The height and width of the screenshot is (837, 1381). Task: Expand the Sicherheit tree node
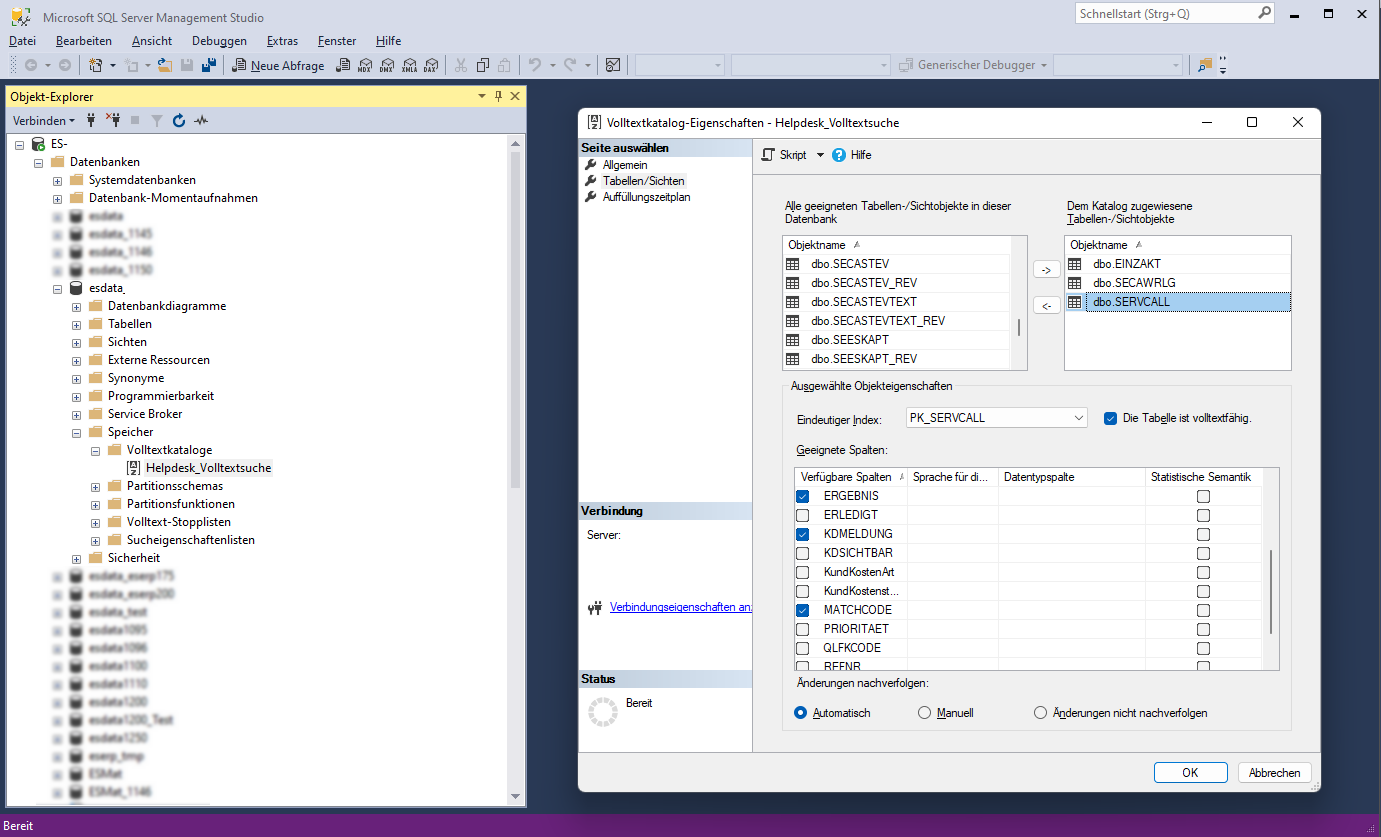pos(77,558)
